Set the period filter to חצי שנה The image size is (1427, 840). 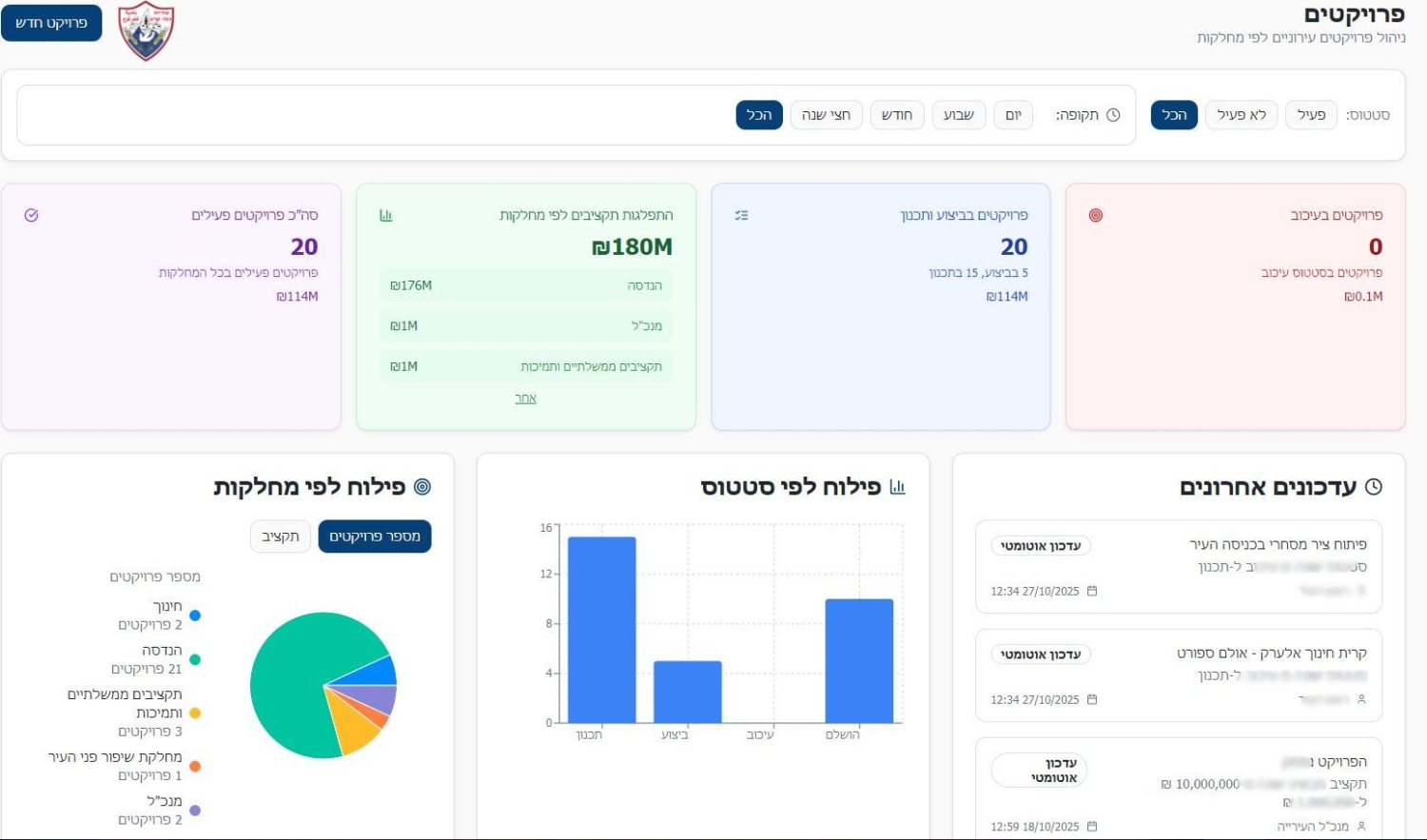coord(826,115)
